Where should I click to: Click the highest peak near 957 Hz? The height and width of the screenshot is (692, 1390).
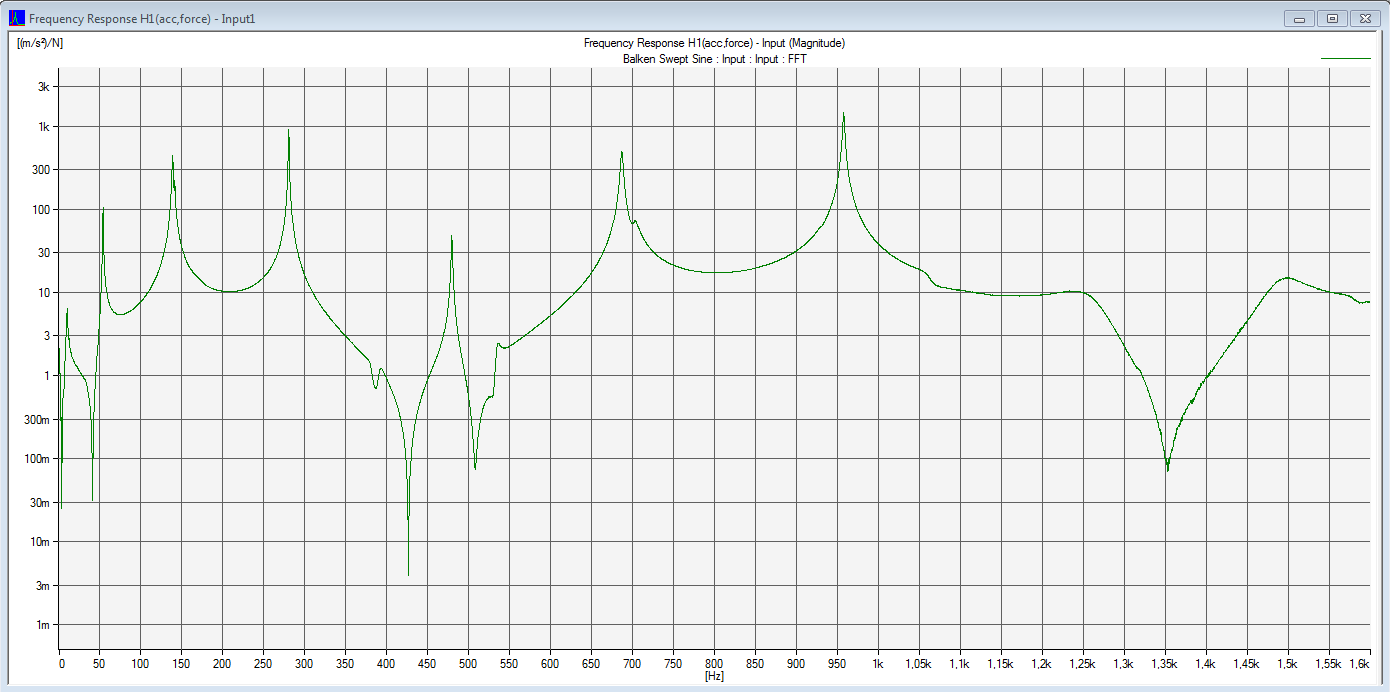[843, 115]
